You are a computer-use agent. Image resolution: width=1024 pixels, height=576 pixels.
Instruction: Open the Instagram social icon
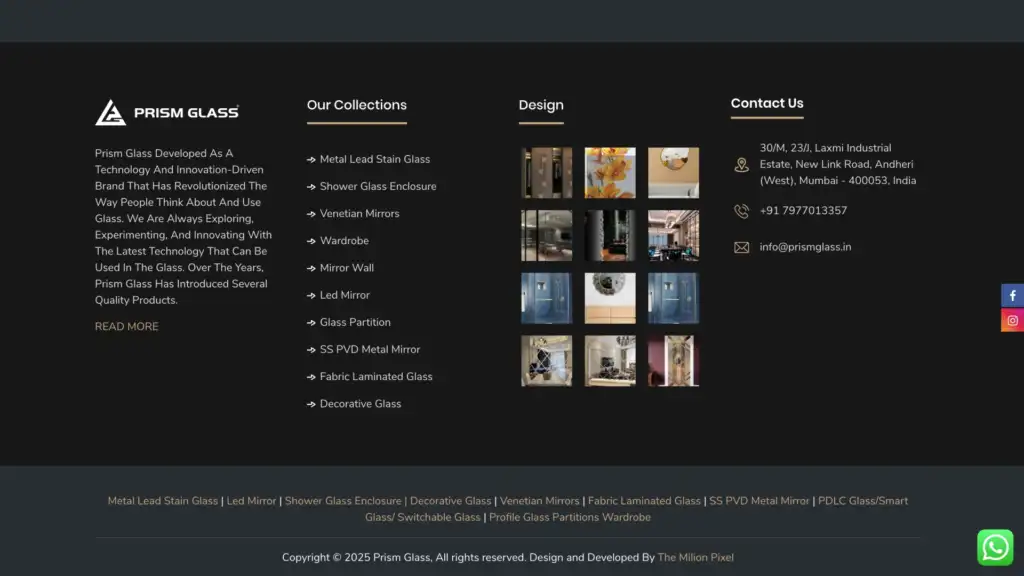click(1012, 321)
